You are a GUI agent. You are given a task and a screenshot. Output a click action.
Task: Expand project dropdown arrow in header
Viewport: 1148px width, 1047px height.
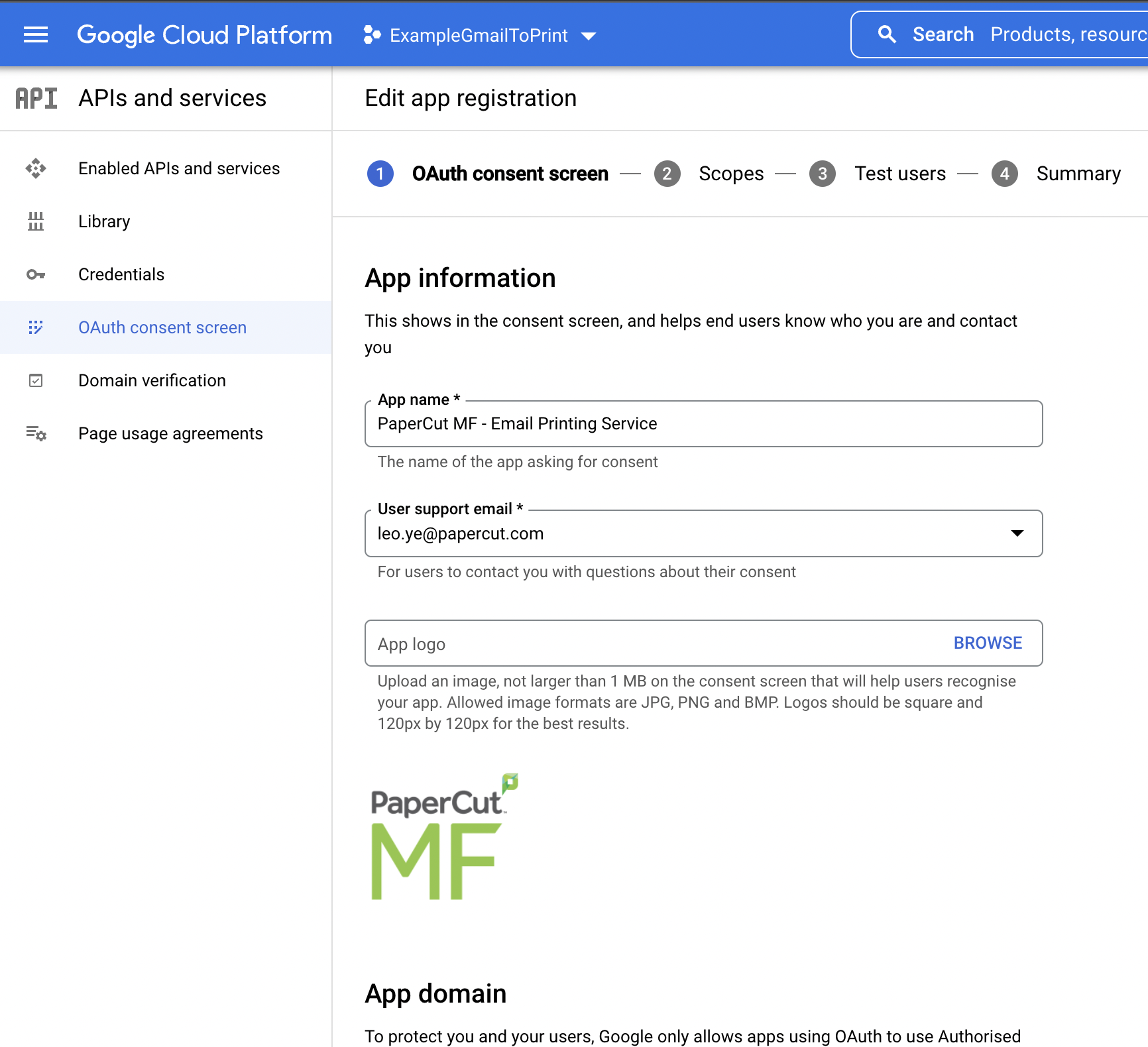click(x=588, y=36)
